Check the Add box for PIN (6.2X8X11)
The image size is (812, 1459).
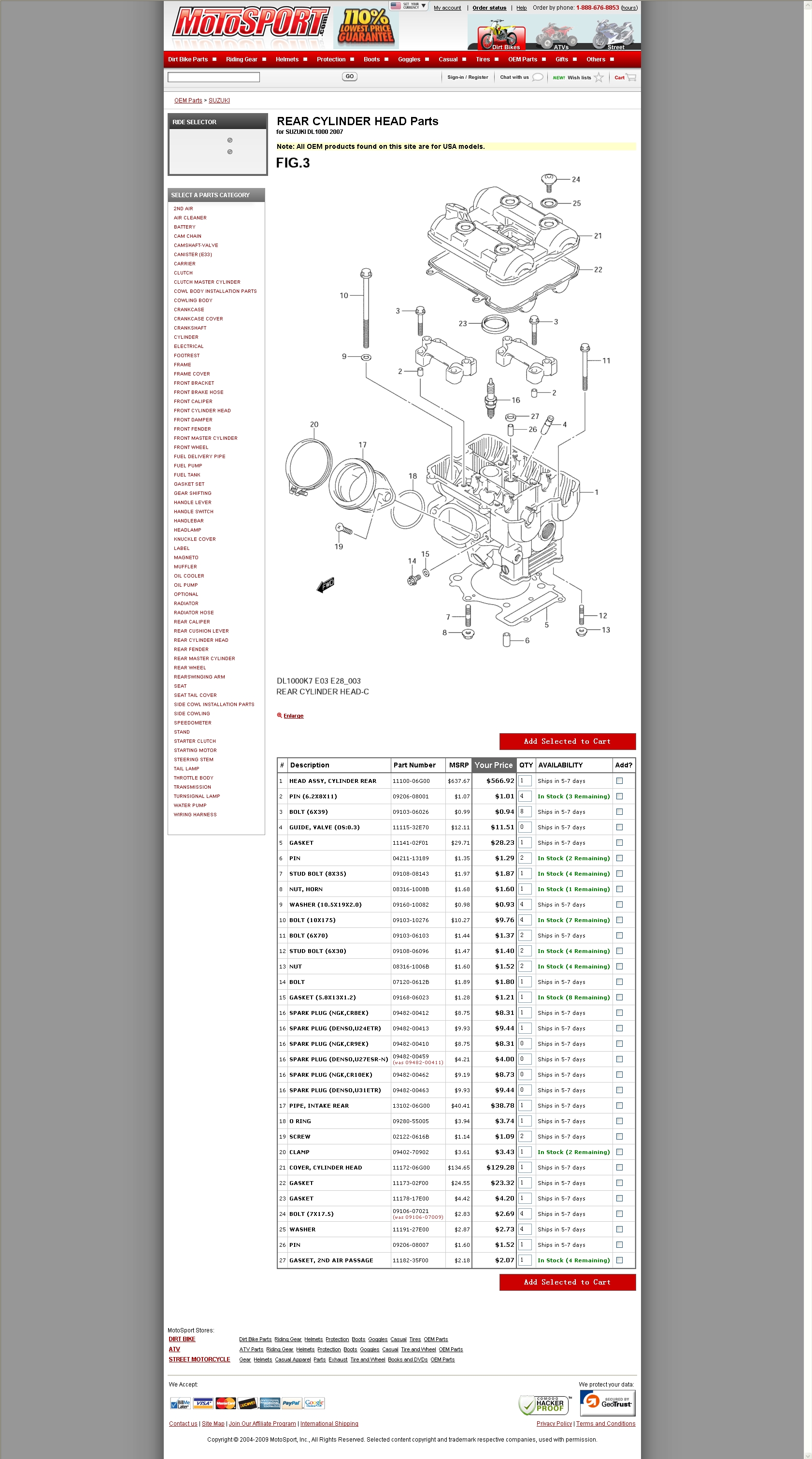tap(619, 796)
